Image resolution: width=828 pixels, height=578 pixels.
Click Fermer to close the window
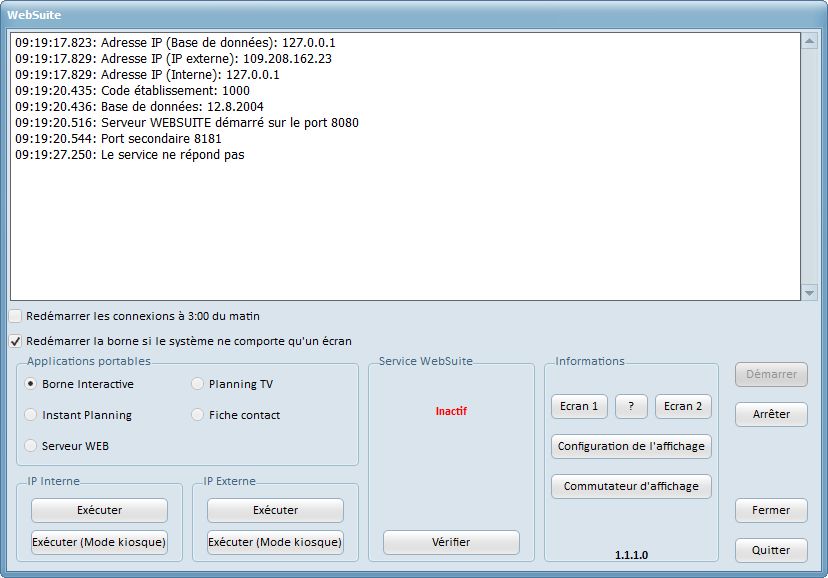click(x=770, y=510)
